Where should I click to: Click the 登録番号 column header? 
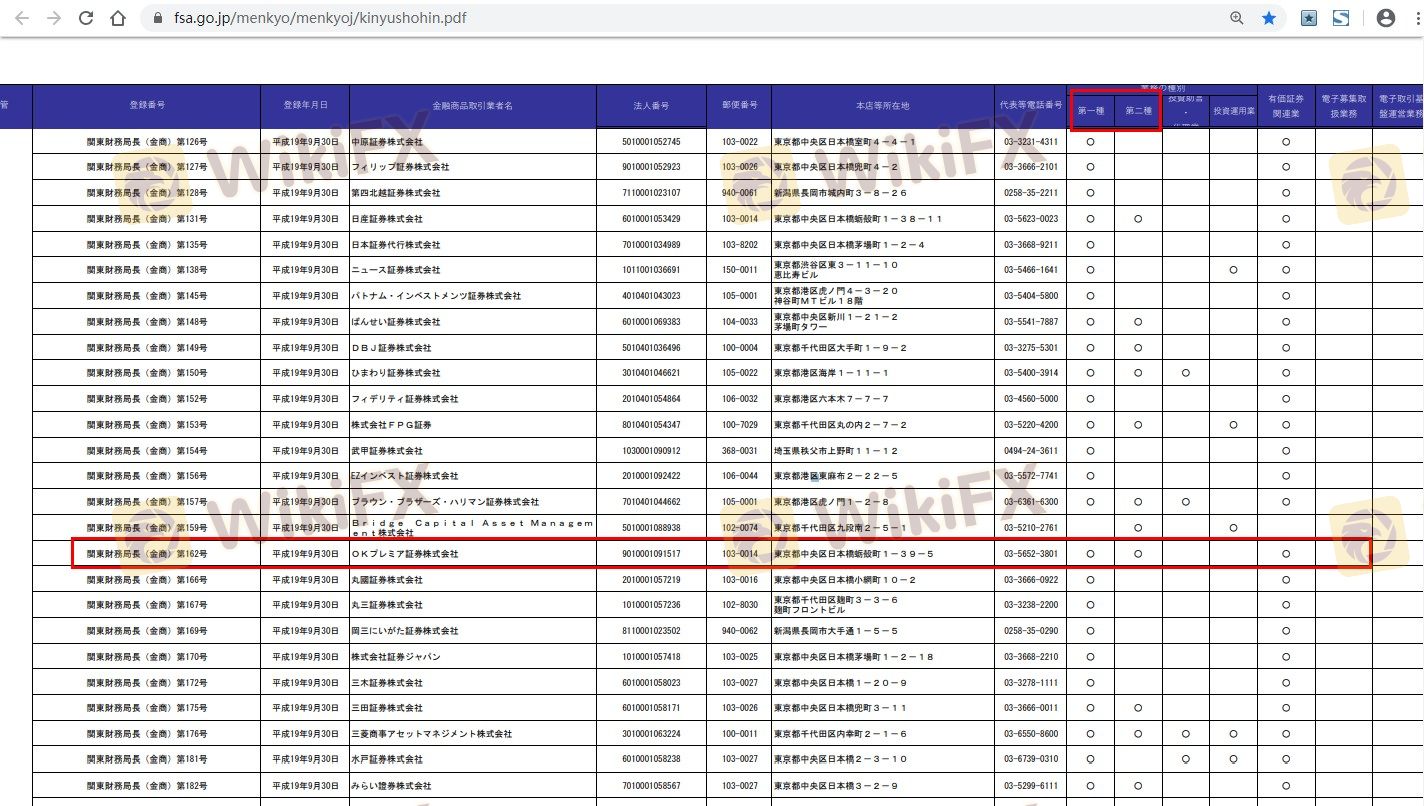click(147, 105)
